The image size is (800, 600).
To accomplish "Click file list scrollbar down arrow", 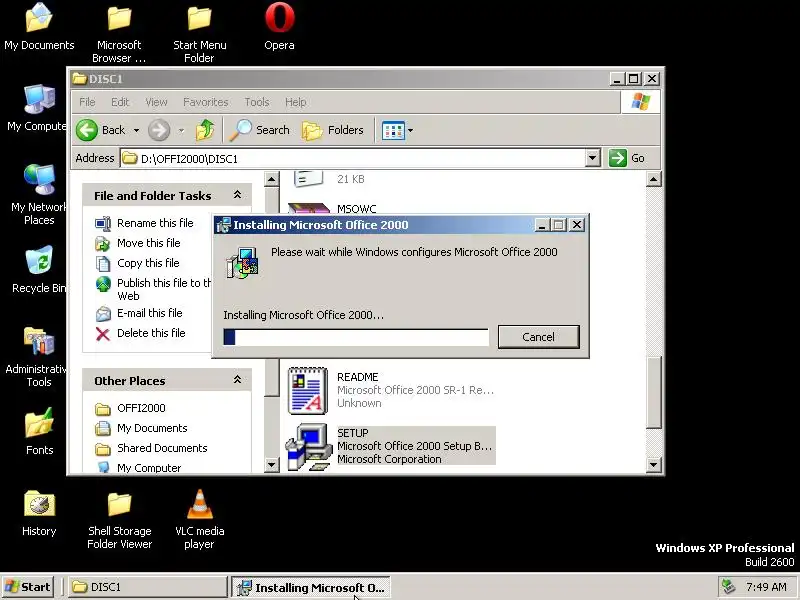I will coord(654,464).
